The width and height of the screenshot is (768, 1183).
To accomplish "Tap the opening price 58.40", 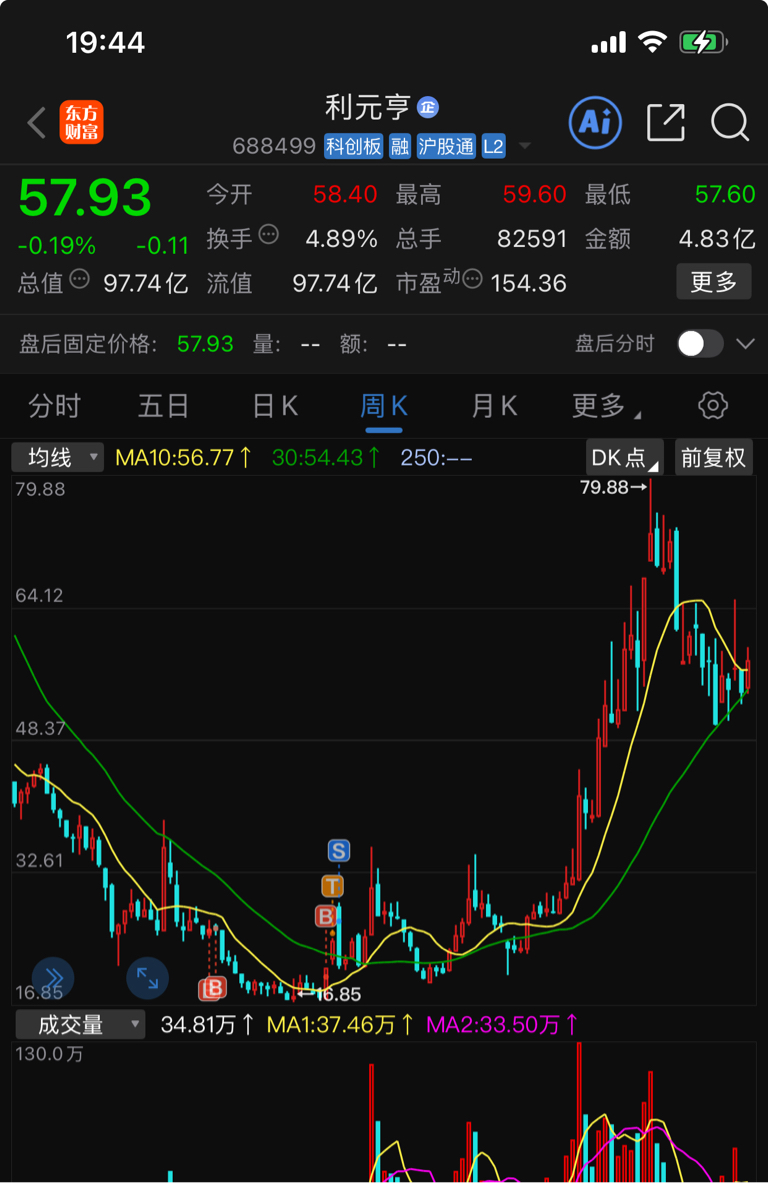I will [345, 194].
